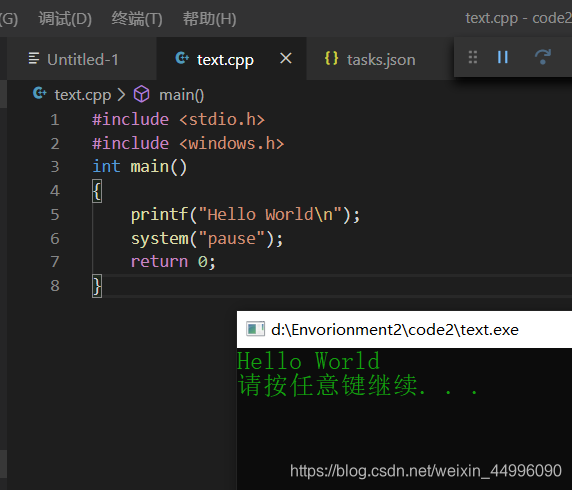Close the text.cpp tab
Screen dimensions: 572x490
click(x=286, y=58)
